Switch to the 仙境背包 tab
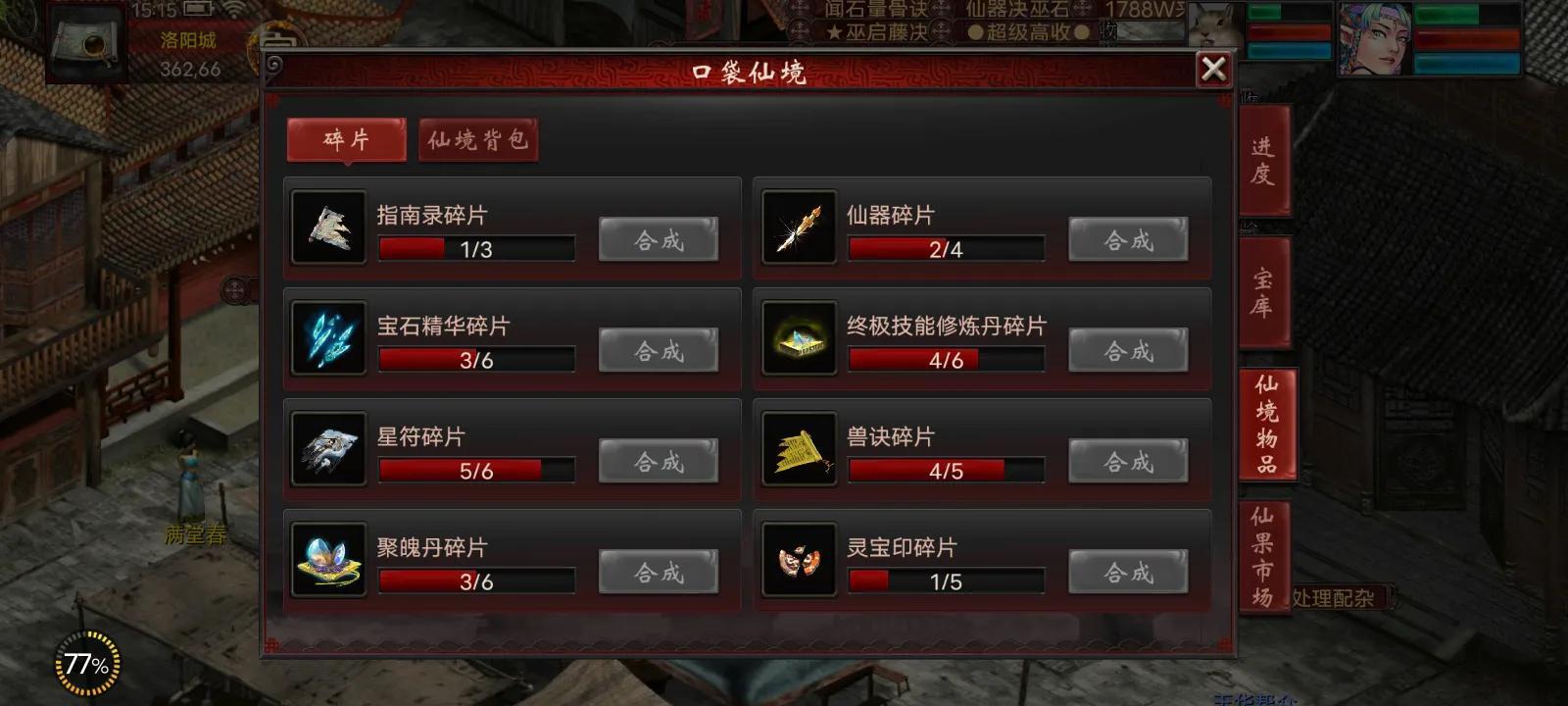The height and width of the screenshot is (706, 1568). 478,140
